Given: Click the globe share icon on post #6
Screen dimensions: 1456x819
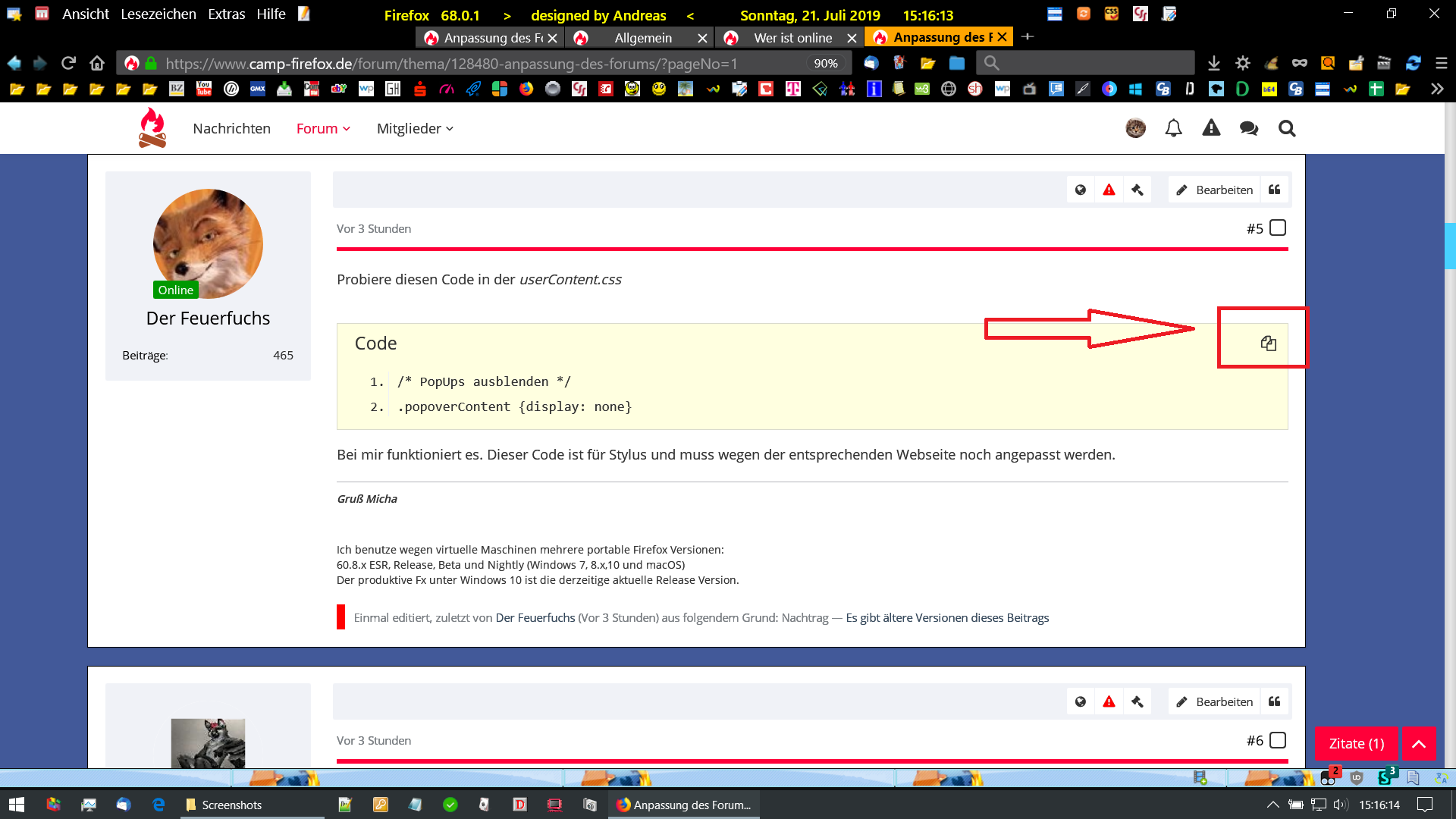Looking at the screenshot, I should [x=1080, y=701].
